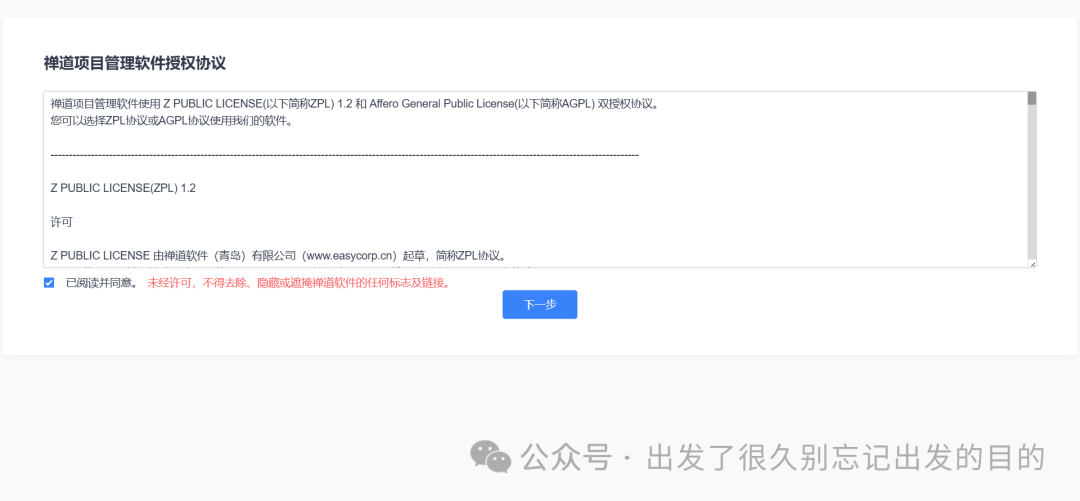
Task: Click the 已阅读并同意 label text
Action: click(102, 283)
